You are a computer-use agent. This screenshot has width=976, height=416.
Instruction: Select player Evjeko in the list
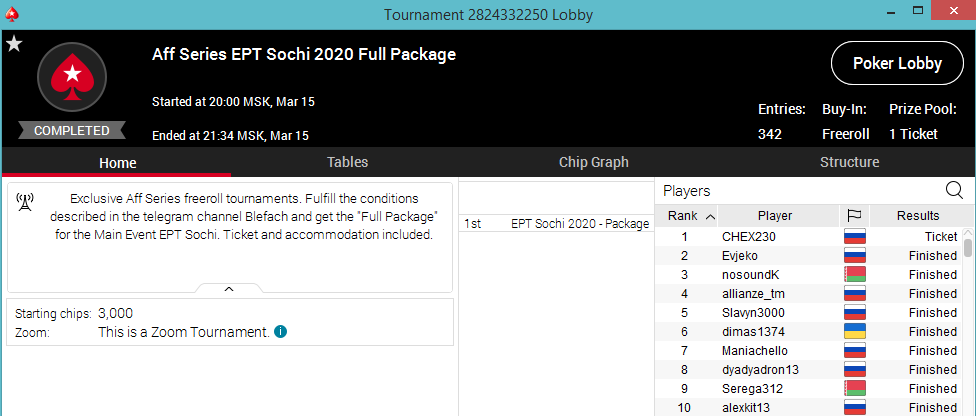pyautogui.click(x=740, y=256)
